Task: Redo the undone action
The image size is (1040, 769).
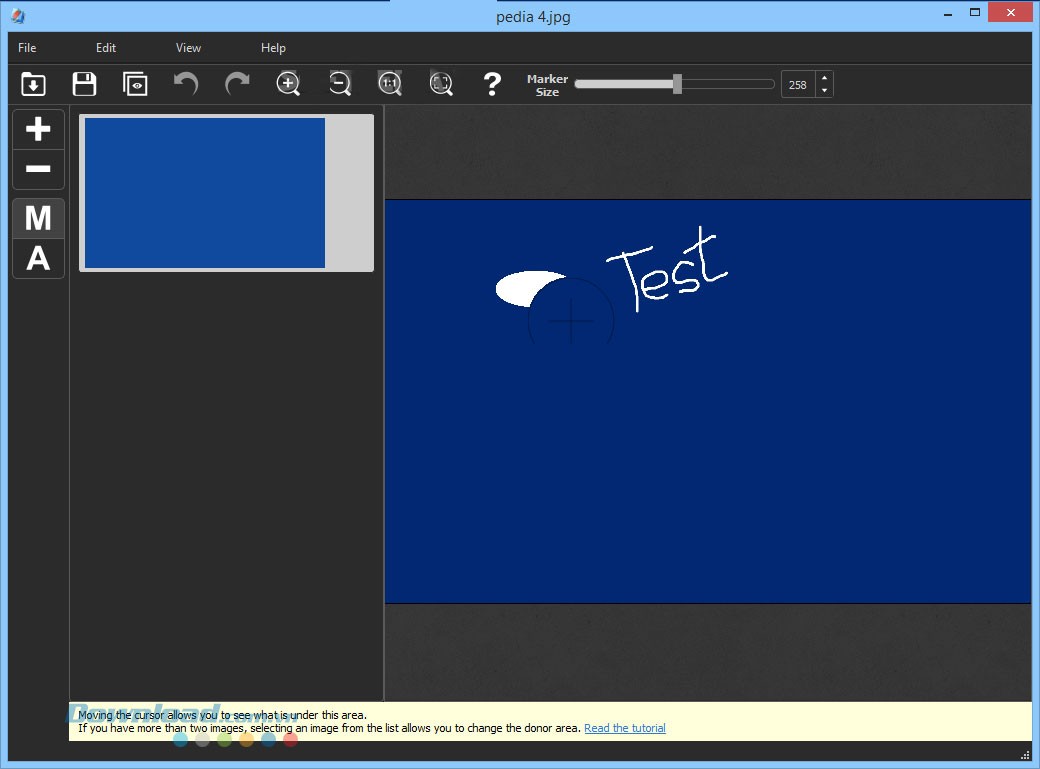Action: click(237, 84)
